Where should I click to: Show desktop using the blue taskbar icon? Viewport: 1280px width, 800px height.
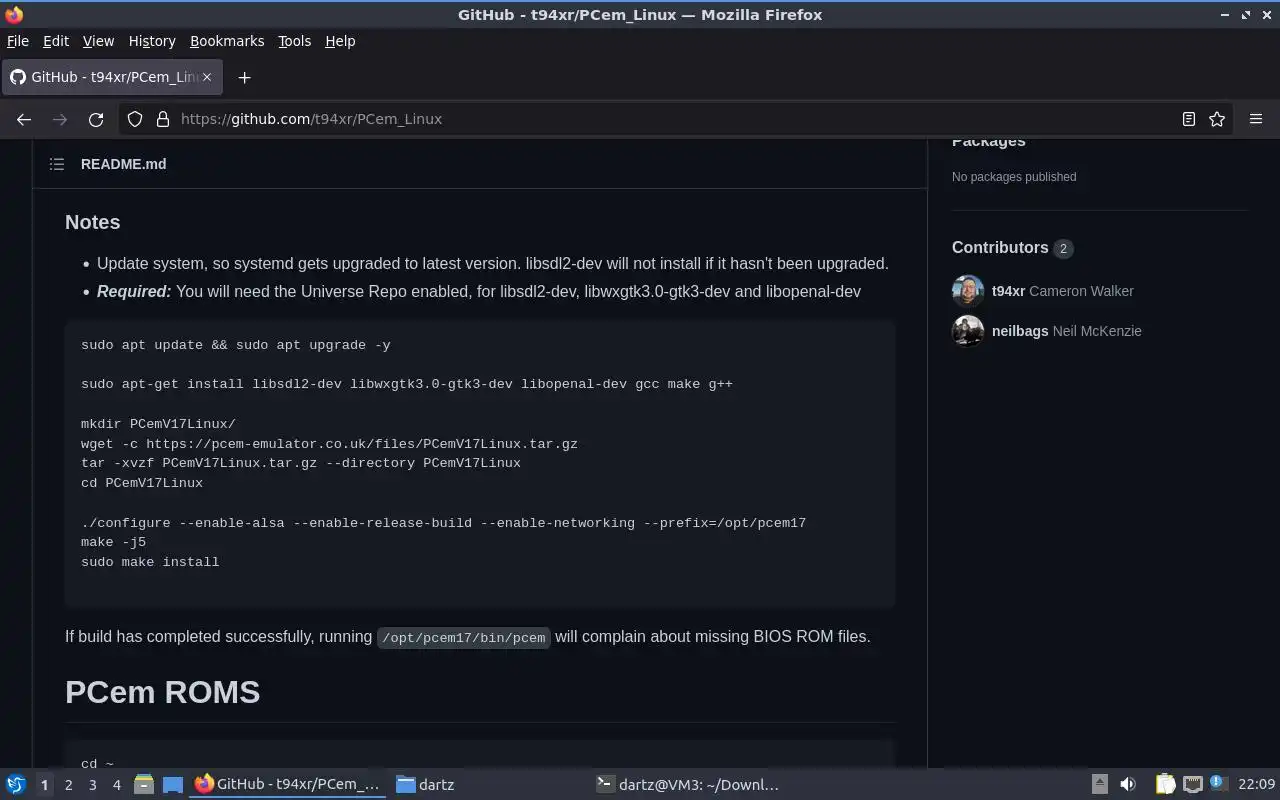(172, 785)
